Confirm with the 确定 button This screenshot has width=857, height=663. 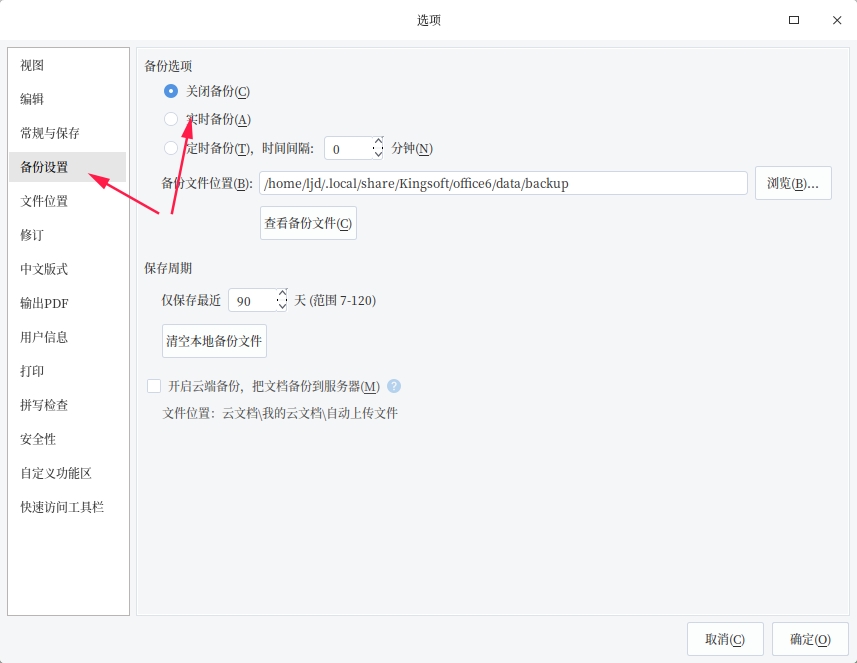(x=810, y=639)
